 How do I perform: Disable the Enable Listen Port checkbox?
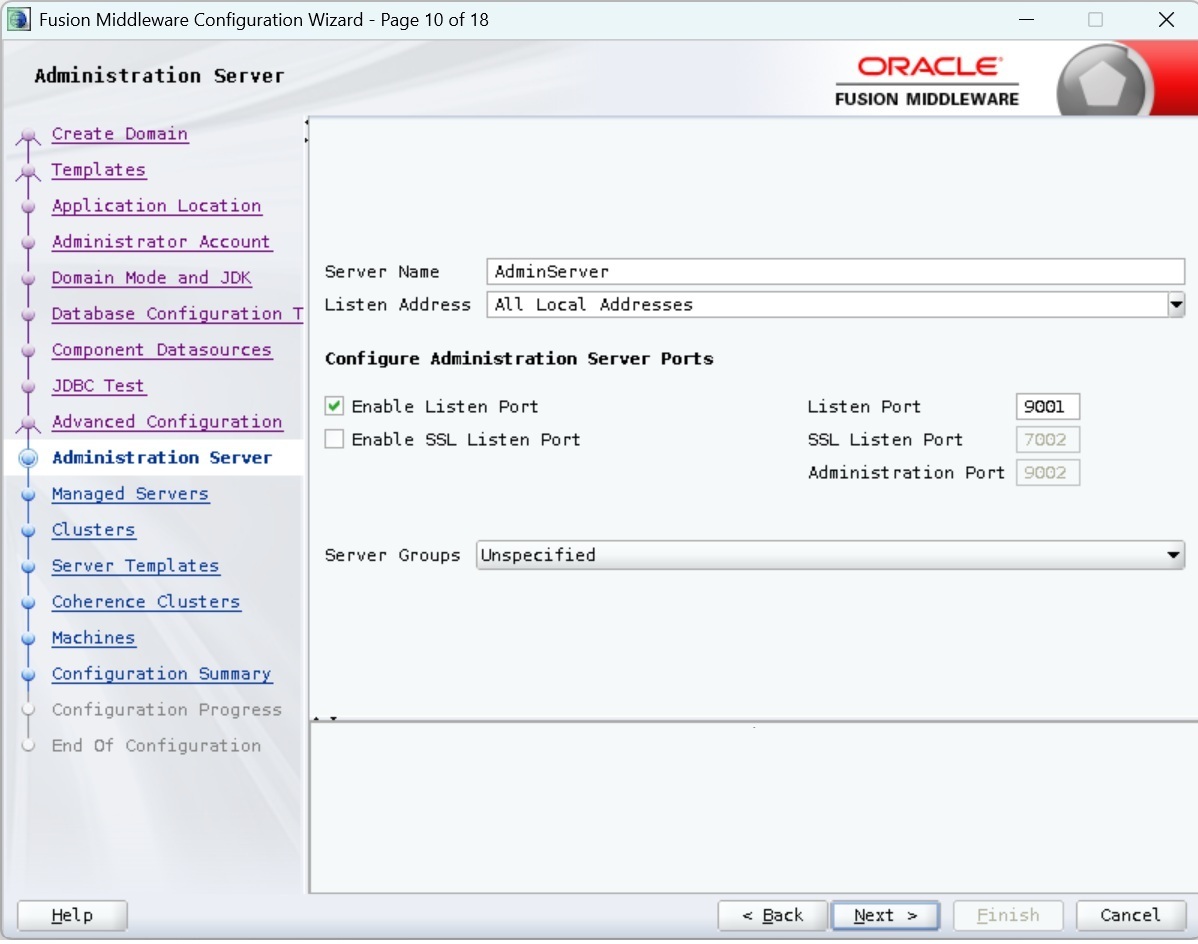click(334, 406)
